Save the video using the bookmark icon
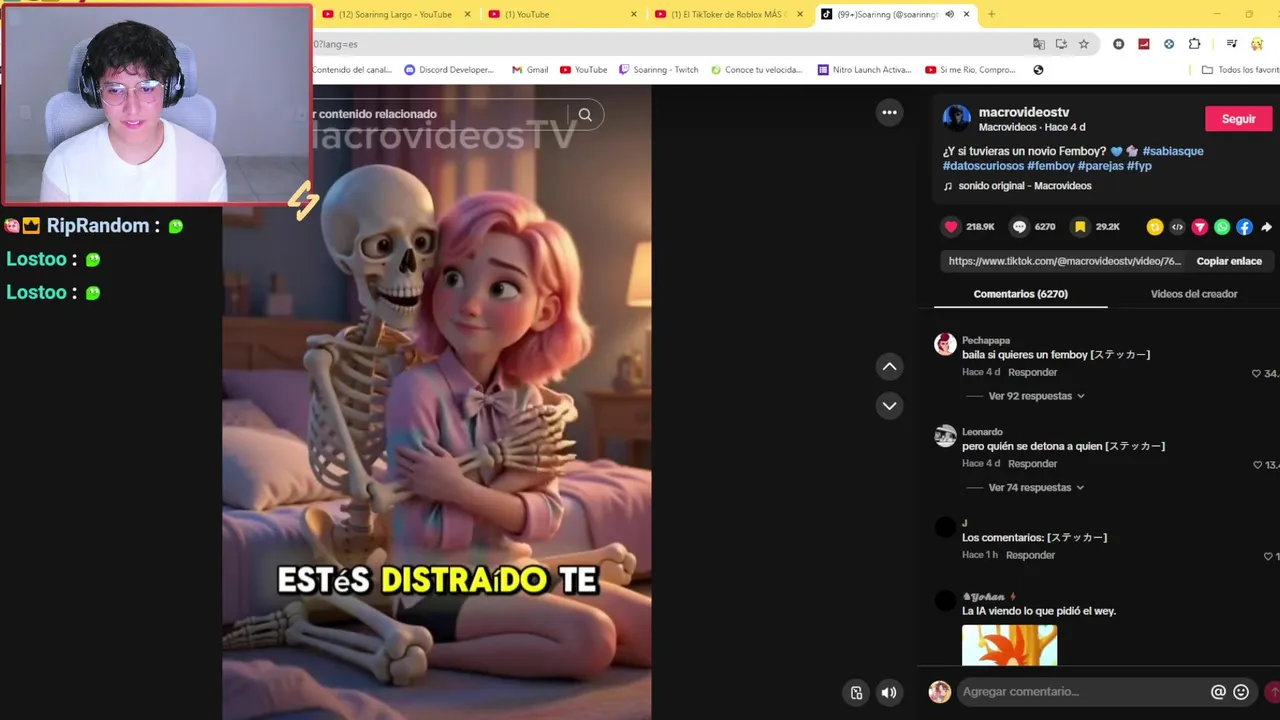The height and width of the screenshot is (720, 1280). [x=1080, y=227]
